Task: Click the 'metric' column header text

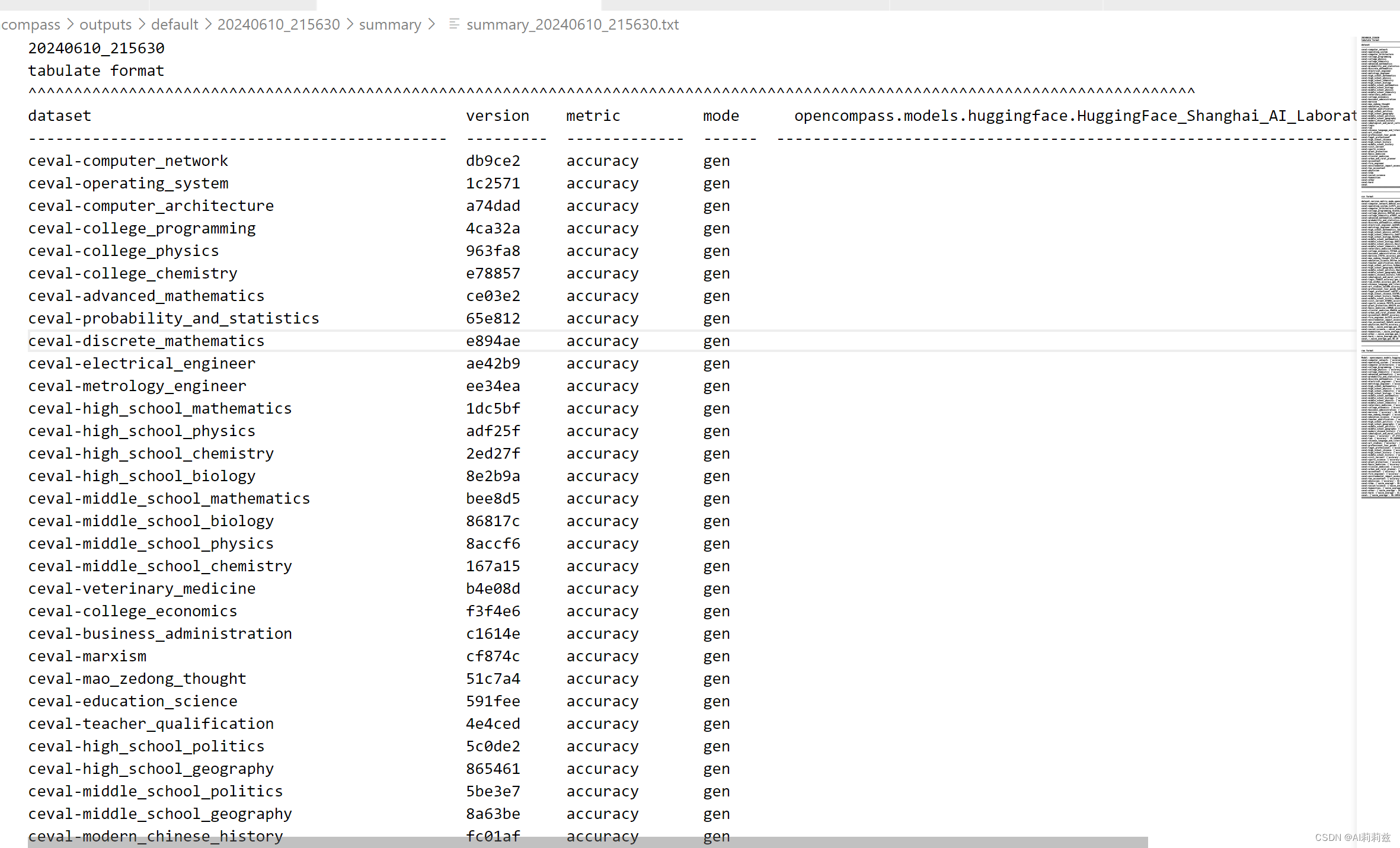Action: click(x=593, y=116)
